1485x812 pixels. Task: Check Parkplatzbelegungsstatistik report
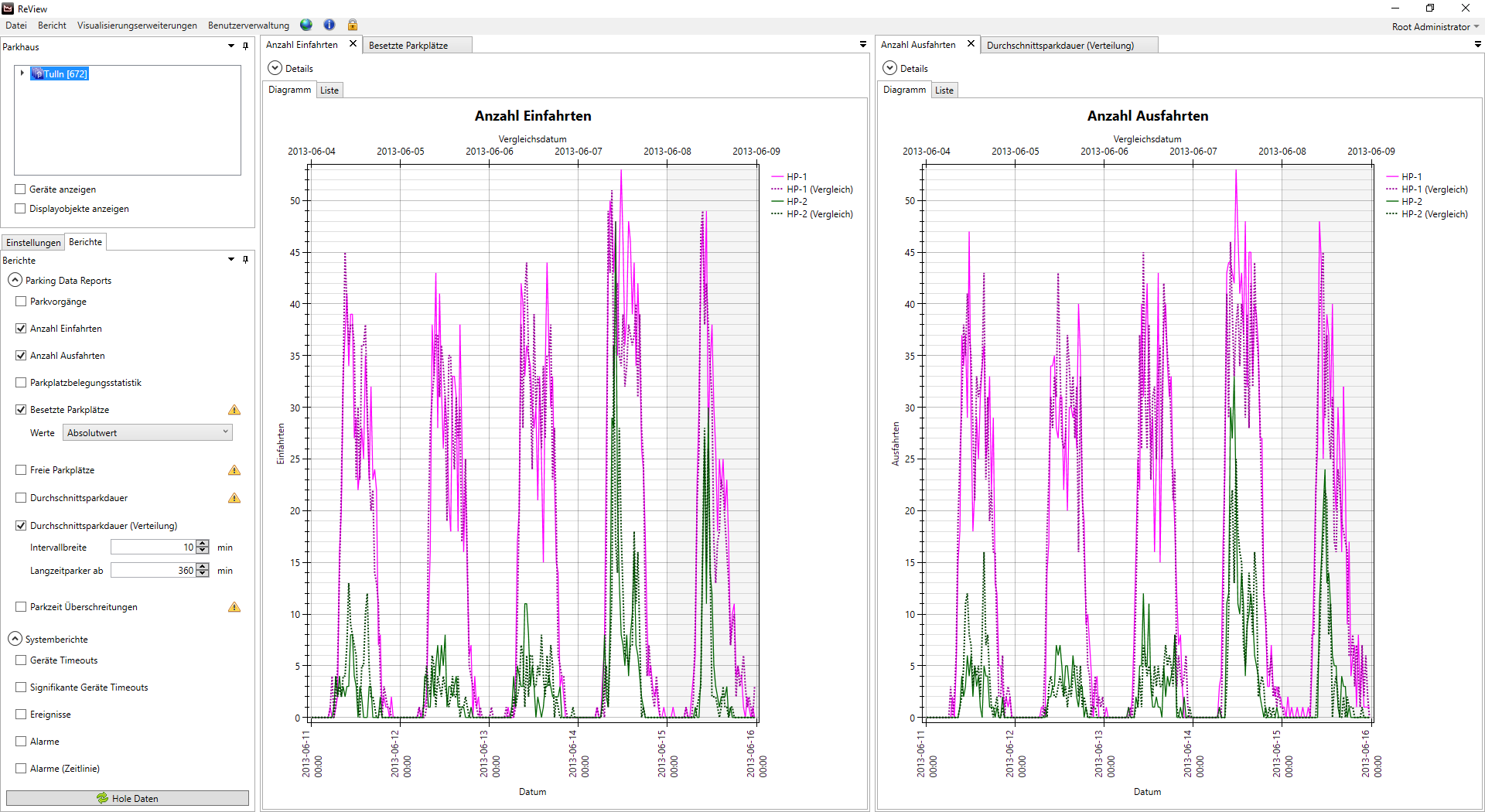click(x=21, y=383)
